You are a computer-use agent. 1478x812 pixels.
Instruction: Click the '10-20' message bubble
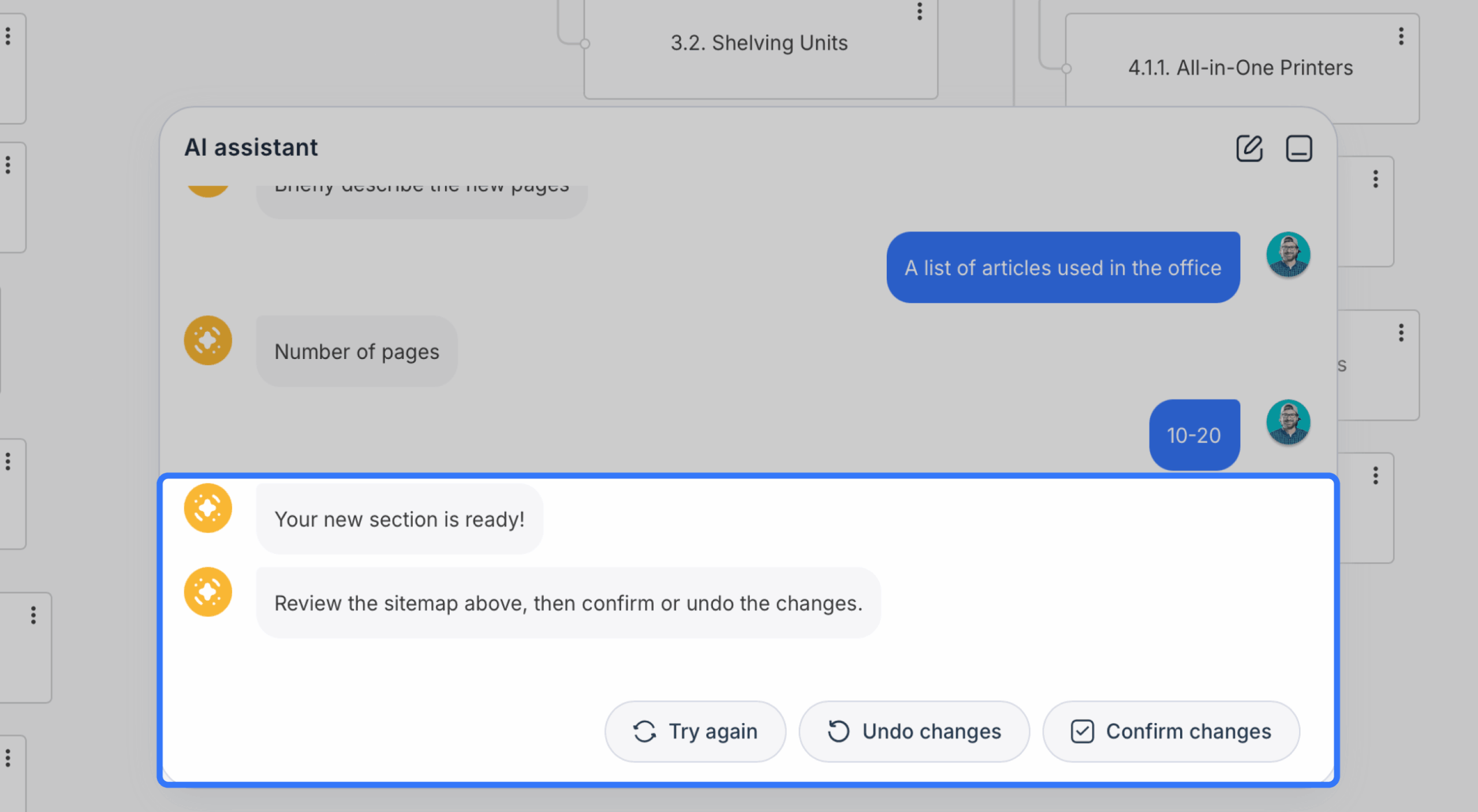click(1194, 435)
